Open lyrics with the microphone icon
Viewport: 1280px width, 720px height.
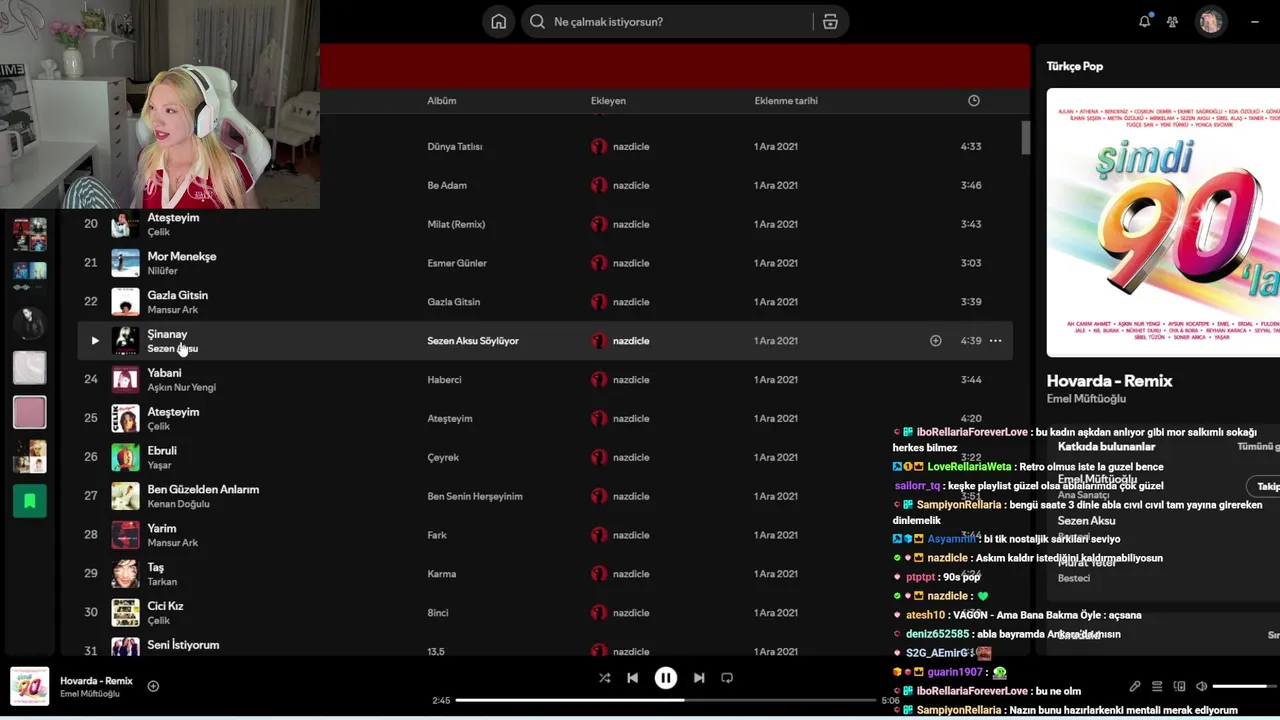pyautogui.click(x=1134, y=687)
